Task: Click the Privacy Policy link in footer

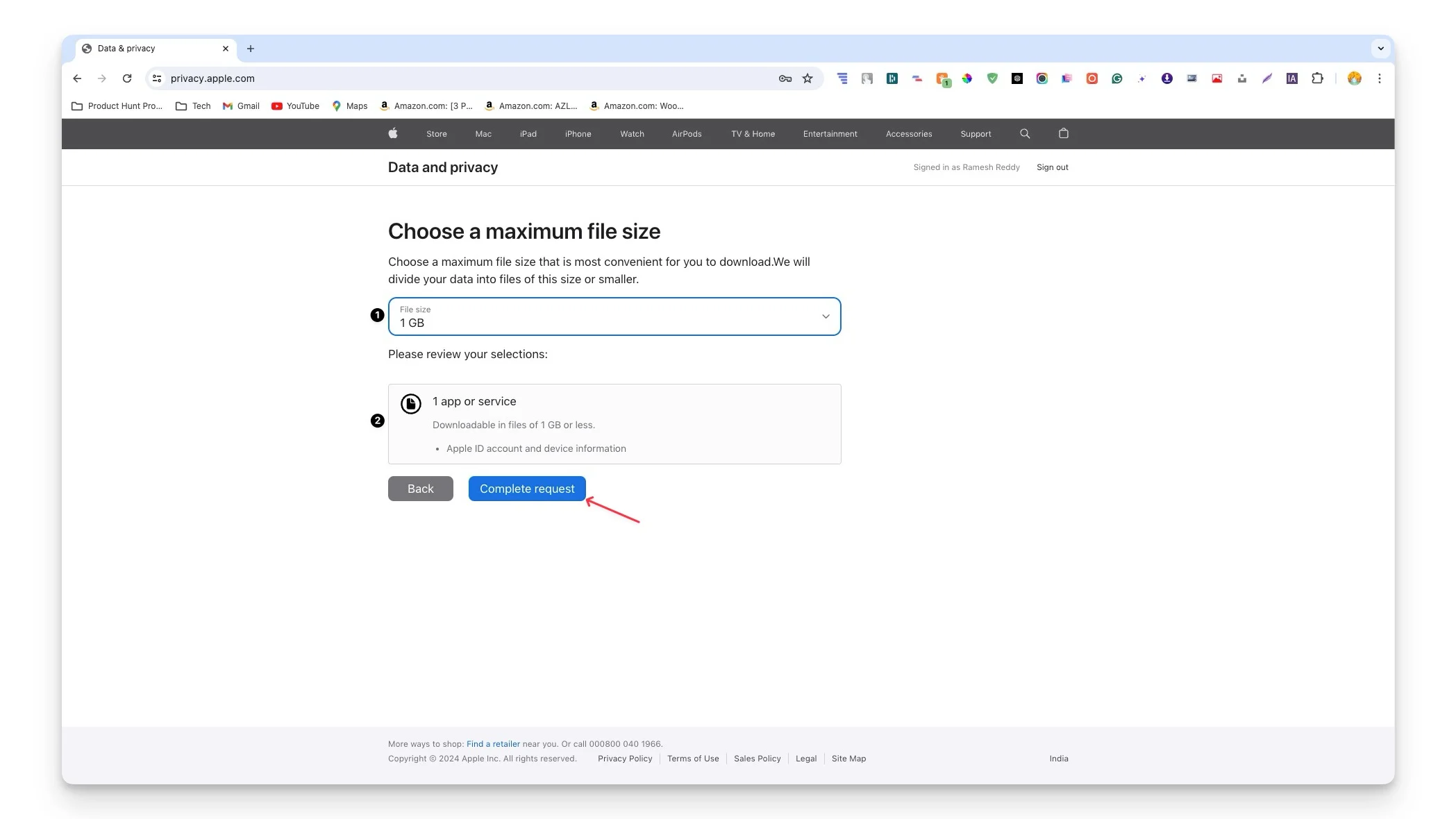Action: click(x=625, y=758)
